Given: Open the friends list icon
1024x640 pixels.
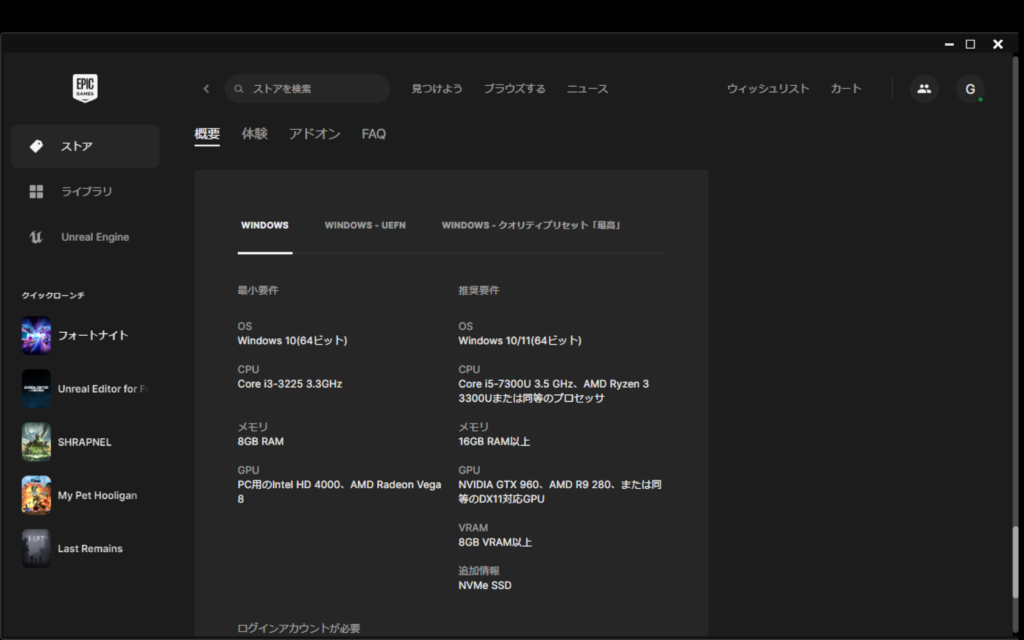Looking at the screenshot, I should (x=924, y=89).
